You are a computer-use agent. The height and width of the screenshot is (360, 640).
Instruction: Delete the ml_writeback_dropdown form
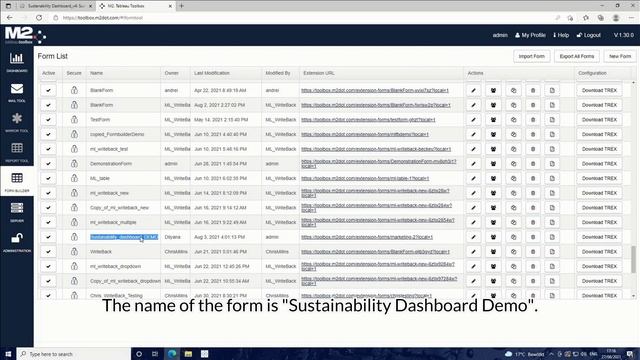pyautogui.click(x=533, y=266)
